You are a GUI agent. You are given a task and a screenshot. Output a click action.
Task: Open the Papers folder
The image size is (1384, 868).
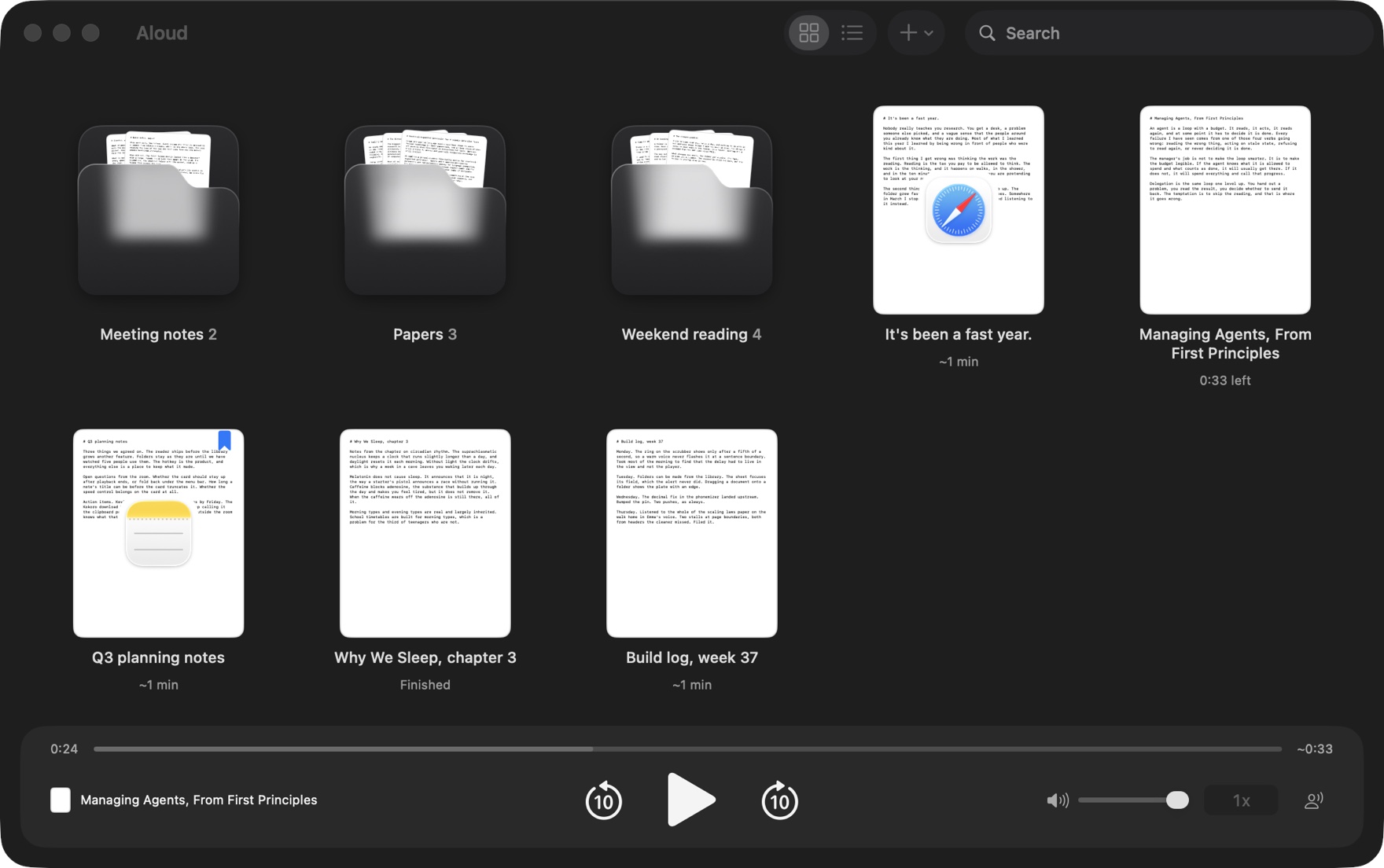coord(425,210)
